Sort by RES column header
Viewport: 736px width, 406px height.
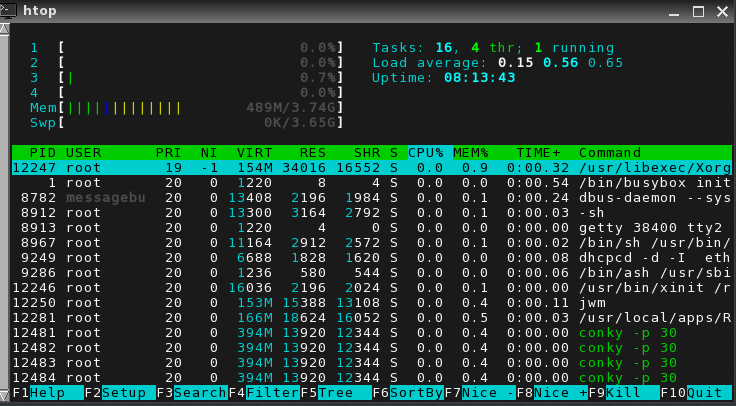click(x=313, y=153)
